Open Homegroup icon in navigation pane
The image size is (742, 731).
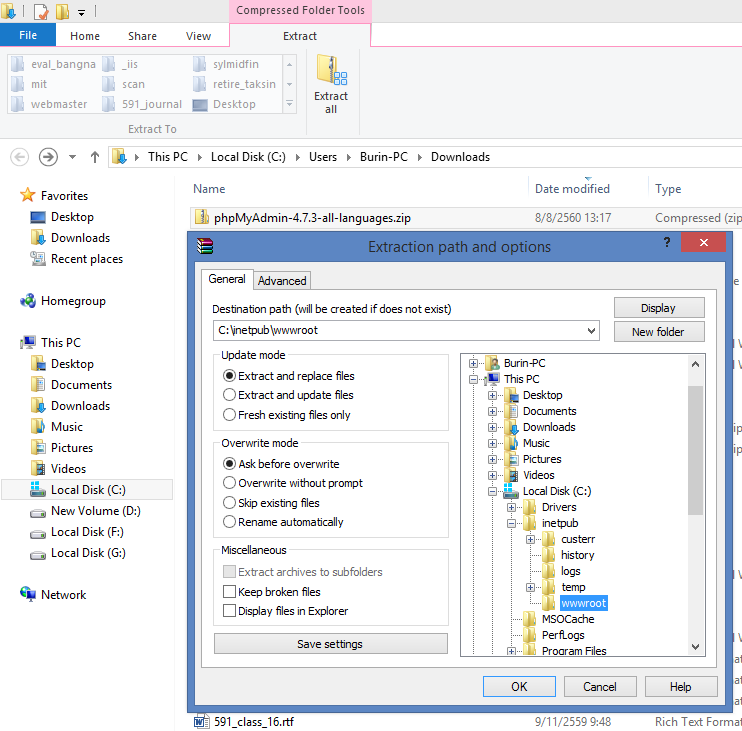click(27, 300)
